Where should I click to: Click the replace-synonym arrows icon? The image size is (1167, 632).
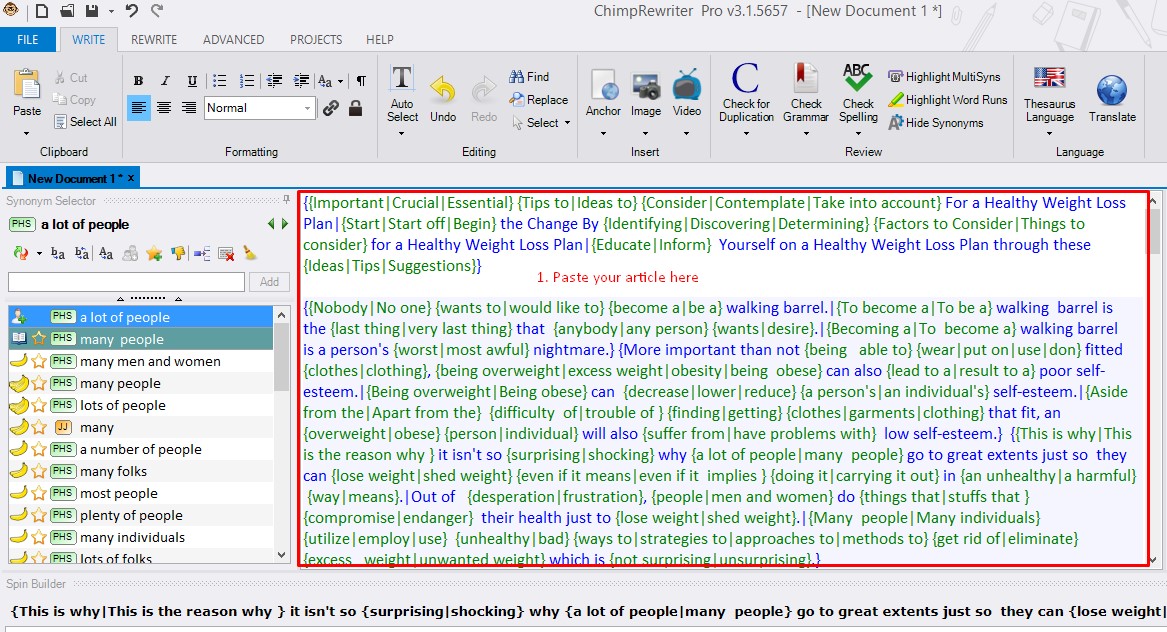(20, 253)
